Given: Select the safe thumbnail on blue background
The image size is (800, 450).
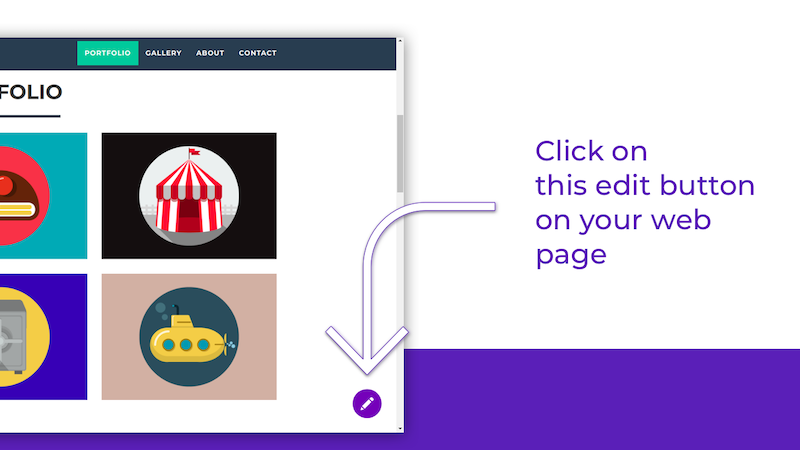Looking at the screenshot, I should tap(43, 337).
